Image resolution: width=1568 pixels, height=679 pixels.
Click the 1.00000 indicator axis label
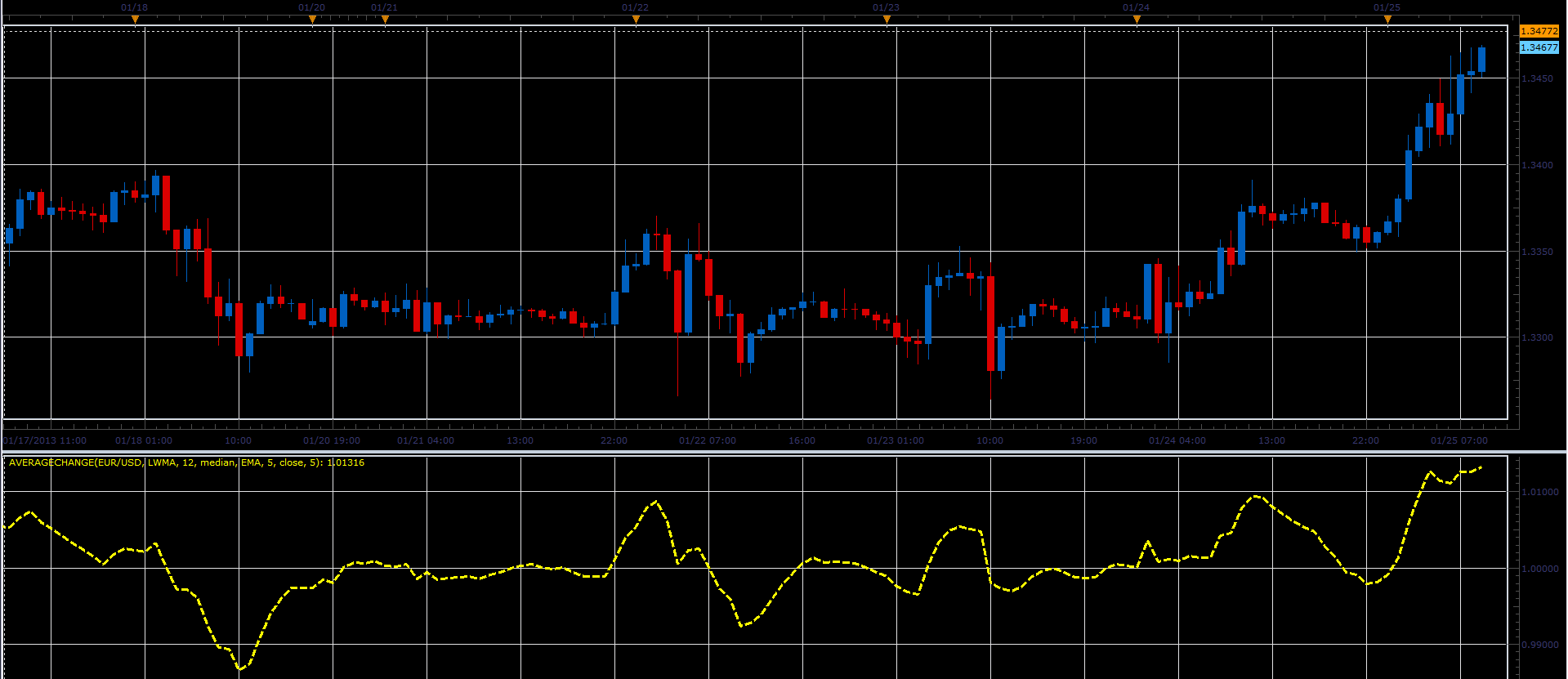(x=1539, y=569)
